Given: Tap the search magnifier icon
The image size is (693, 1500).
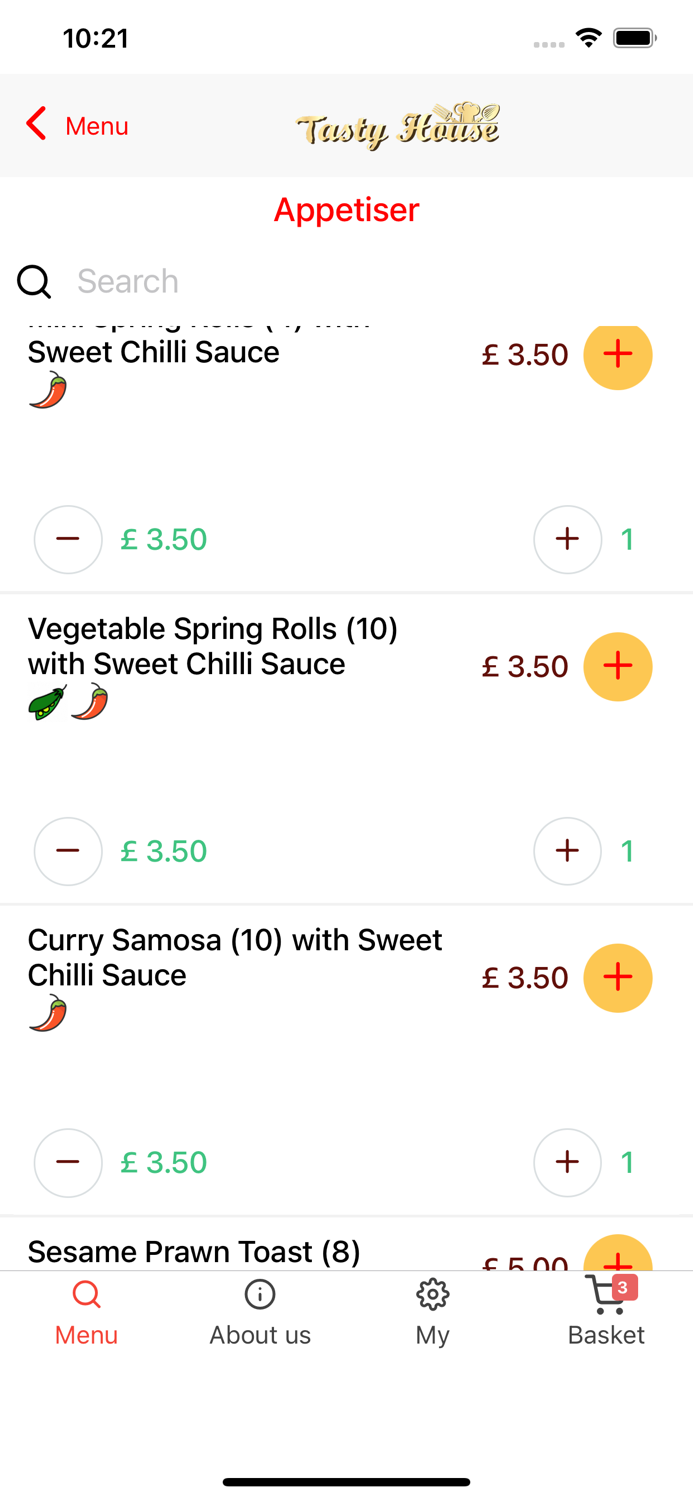Looking at the screenshot, I should pyautogui.click(x=34, y=282).
